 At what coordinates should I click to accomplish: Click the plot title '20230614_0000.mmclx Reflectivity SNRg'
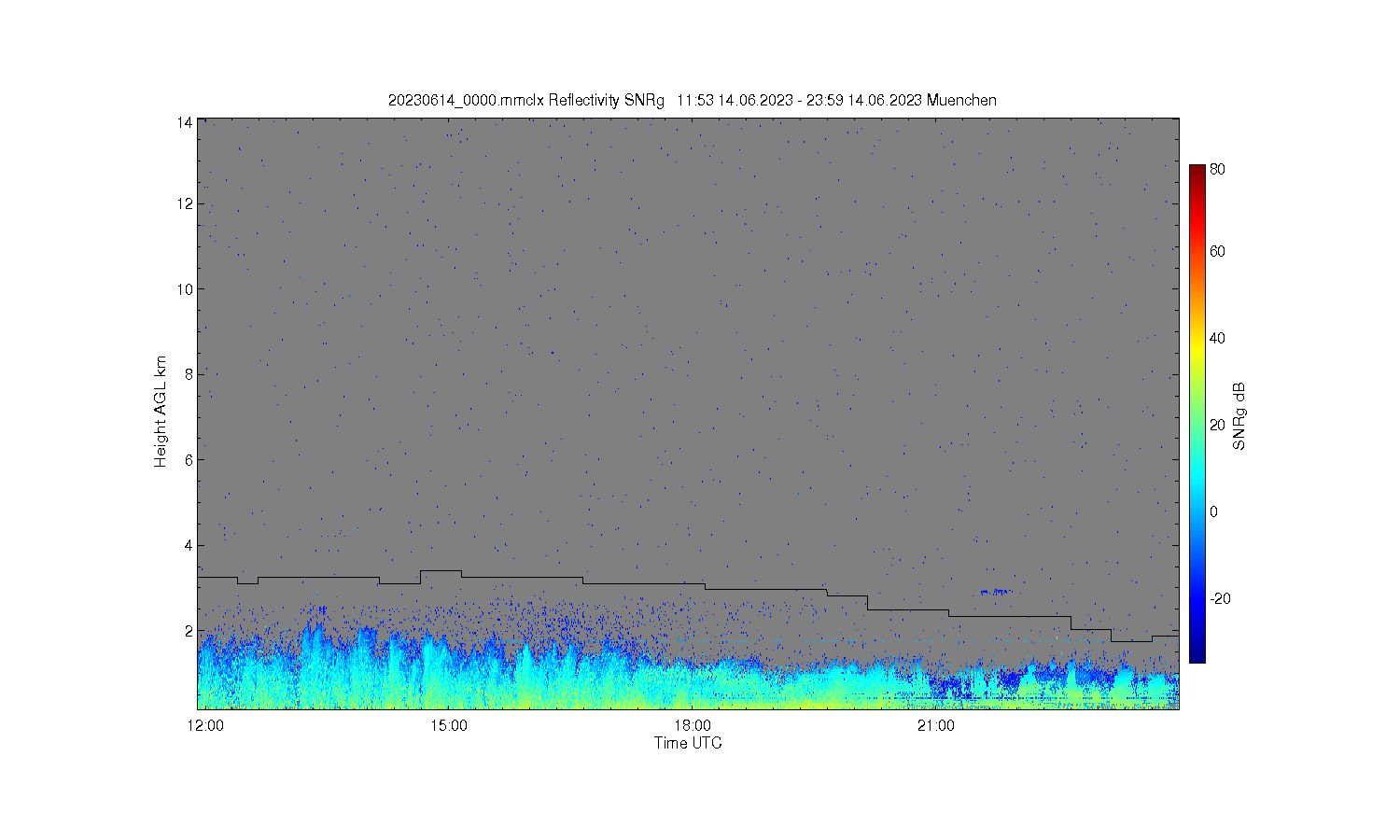[526, 101]
